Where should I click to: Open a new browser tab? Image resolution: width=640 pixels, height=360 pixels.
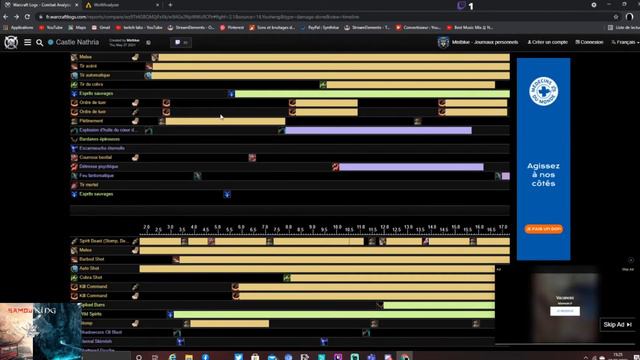click(x=170, y=5)
